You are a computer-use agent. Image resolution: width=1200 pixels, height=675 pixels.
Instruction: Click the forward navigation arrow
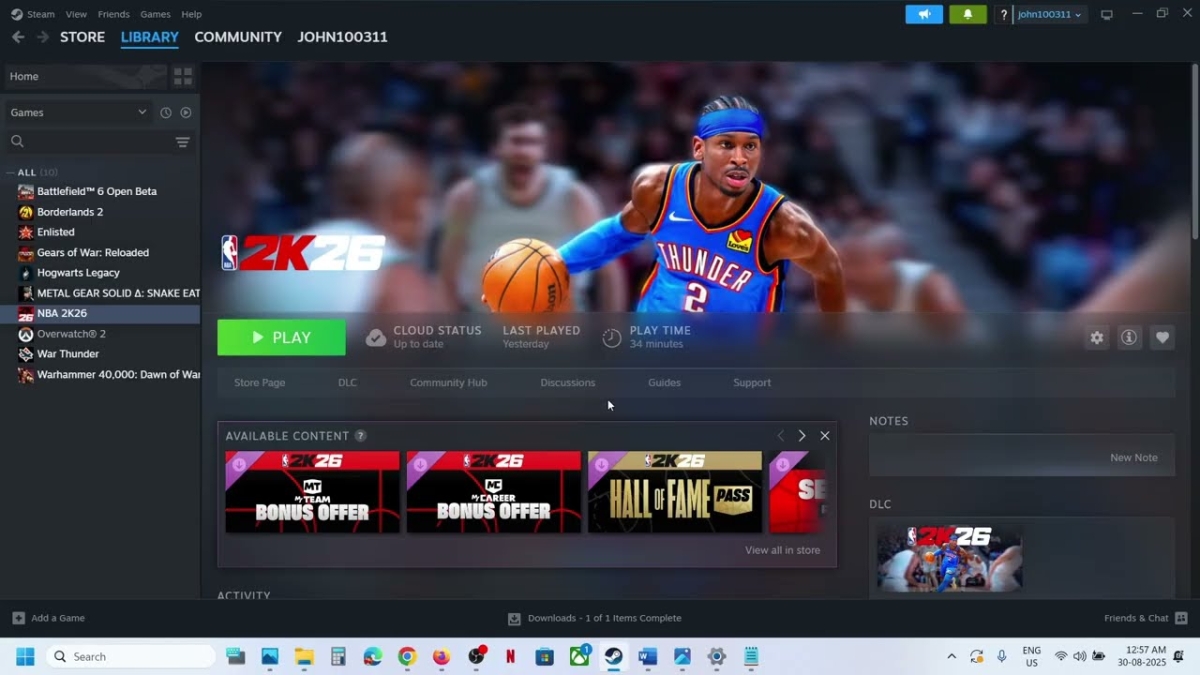pos(42,37)
